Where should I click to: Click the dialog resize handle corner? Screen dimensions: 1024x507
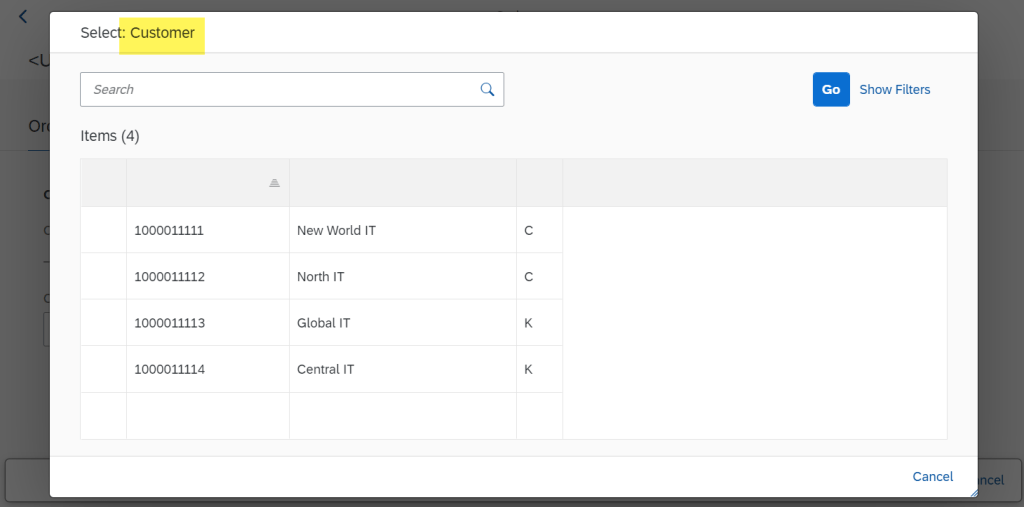(971, 490)
